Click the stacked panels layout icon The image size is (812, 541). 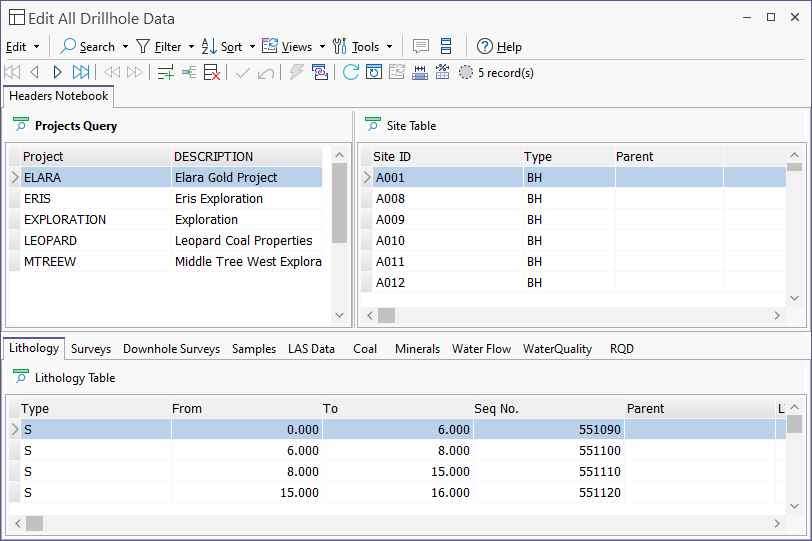[446, 46]
